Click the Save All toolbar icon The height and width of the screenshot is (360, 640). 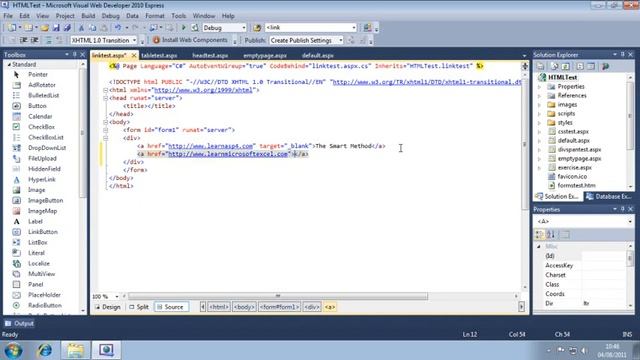pos(67,28)
